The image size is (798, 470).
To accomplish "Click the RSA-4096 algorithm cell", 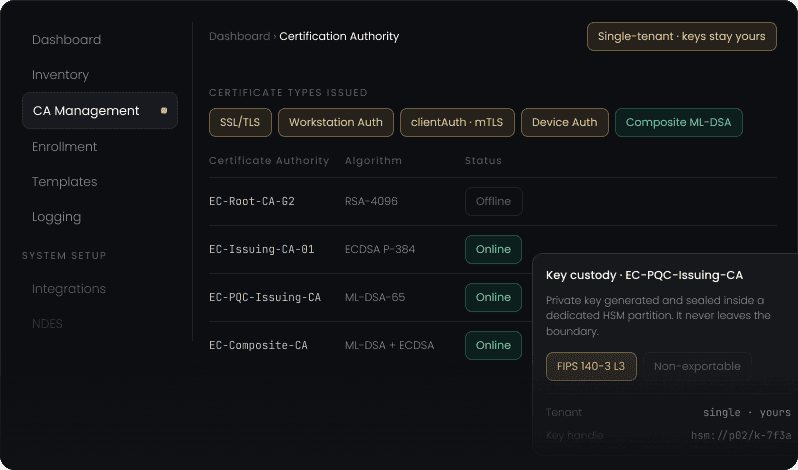I will (372, 201).
